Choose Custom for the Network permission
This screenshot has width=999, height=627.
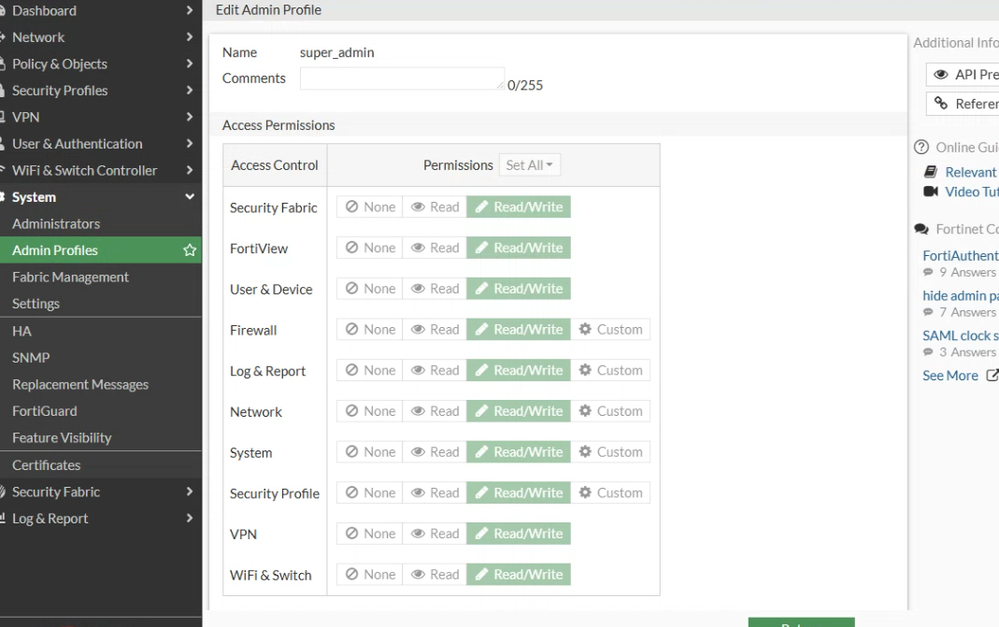610,411
